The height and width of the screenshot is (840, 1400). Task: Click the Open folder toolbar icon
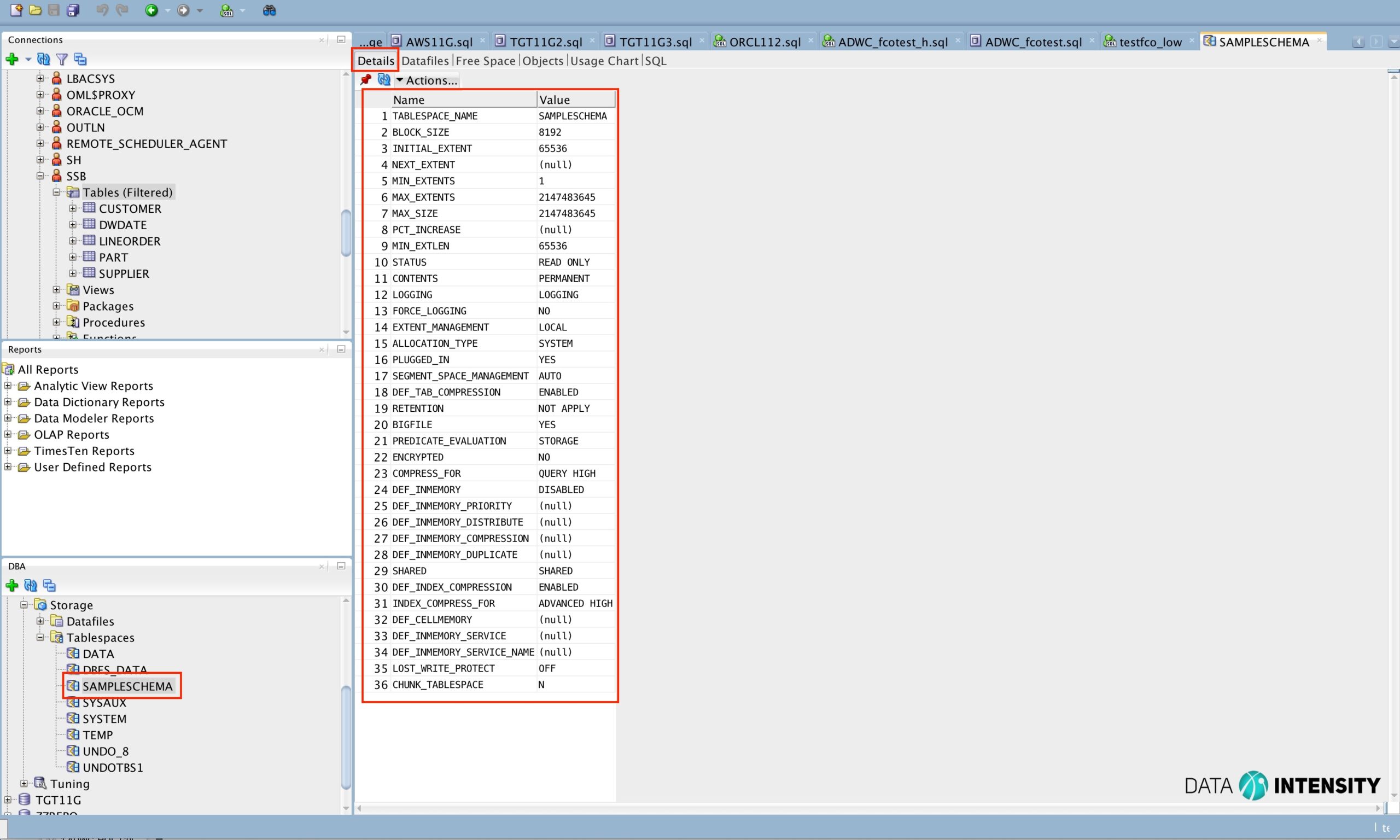click(x=35, y=10)
